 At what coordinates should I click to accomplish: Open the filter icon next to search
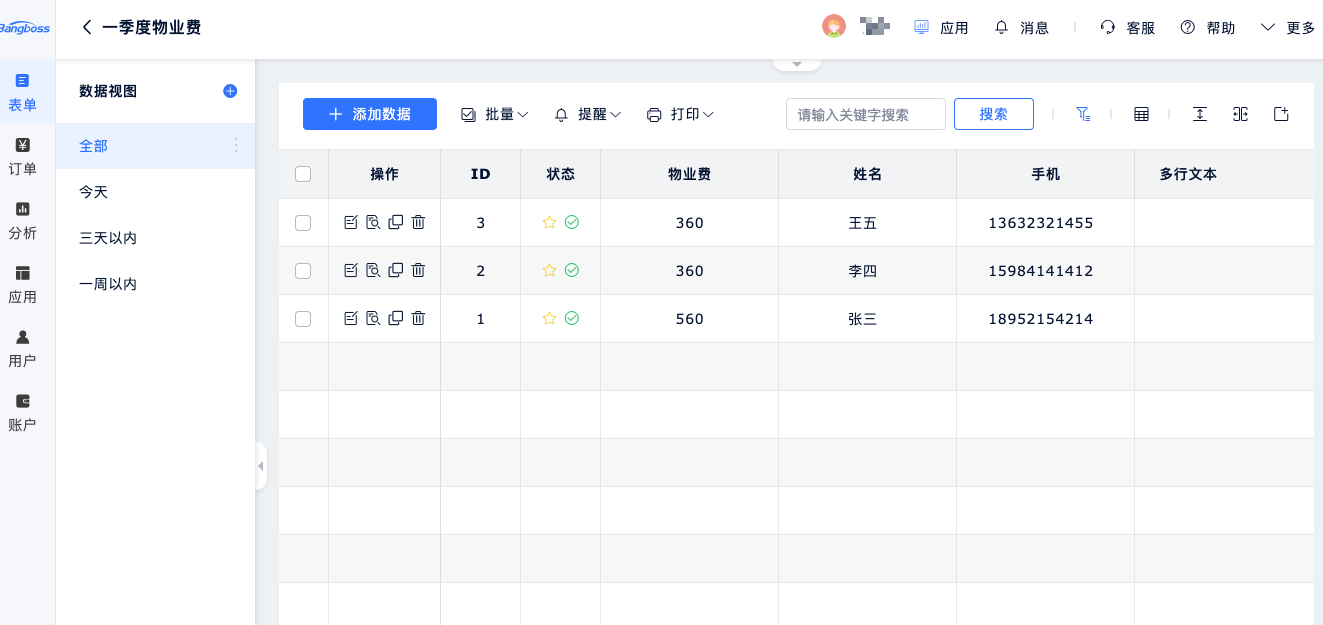[x=1083, y=114]
